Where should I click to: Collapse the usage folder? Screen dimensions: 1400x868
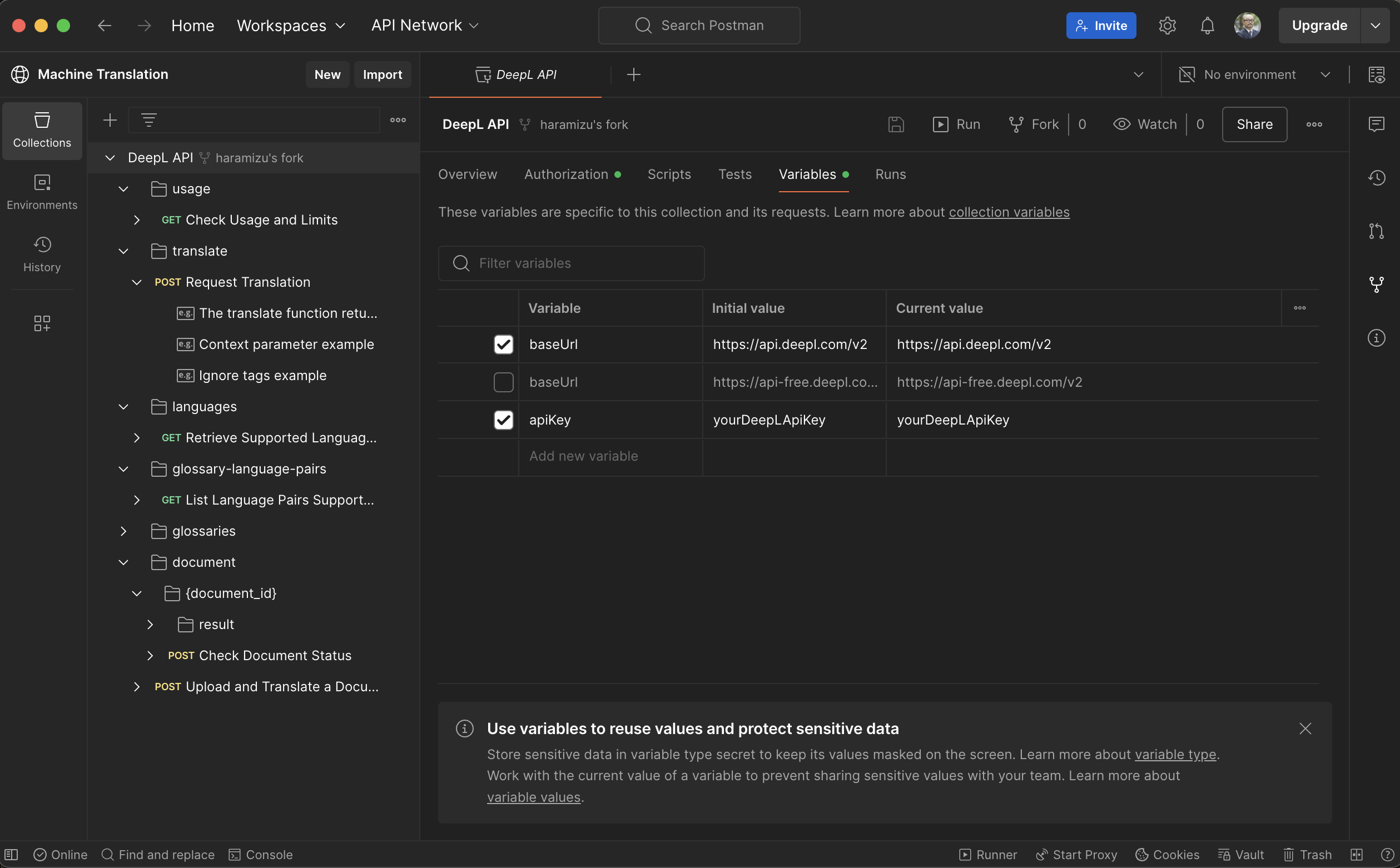(123, 189)
